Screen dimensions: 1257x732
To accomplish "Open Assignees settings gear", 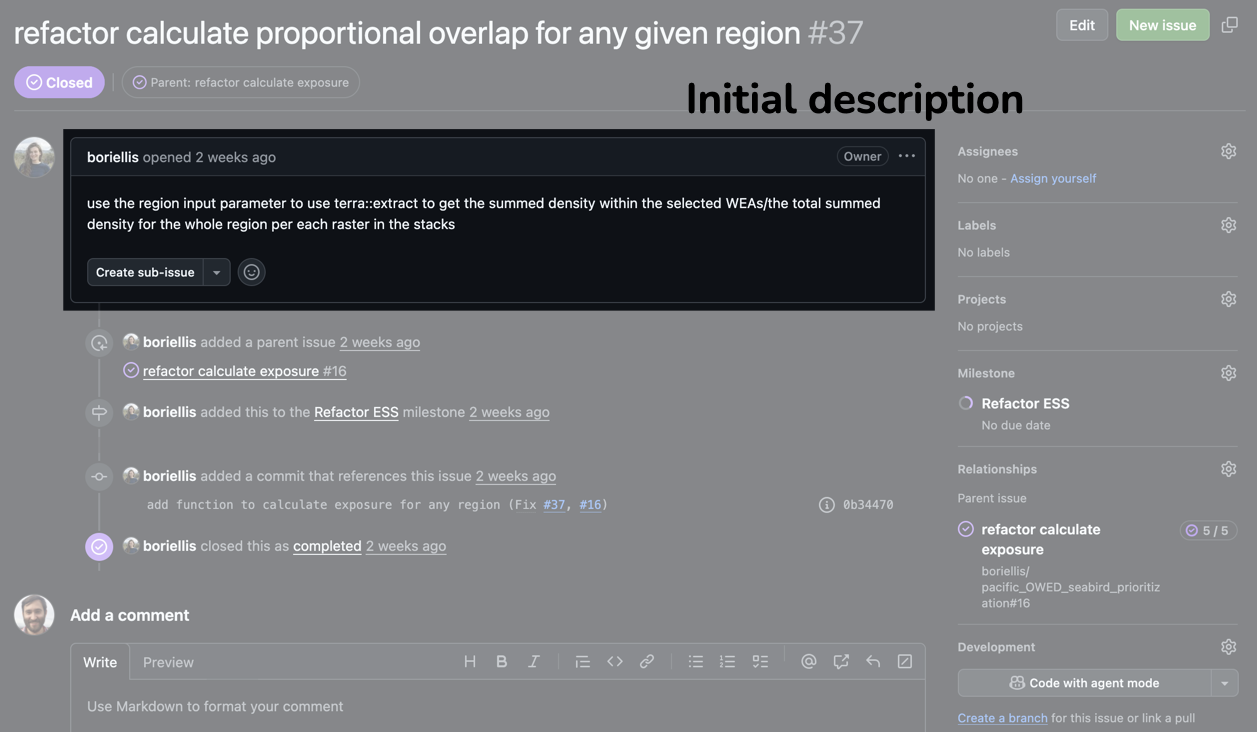I will 1228,151.
